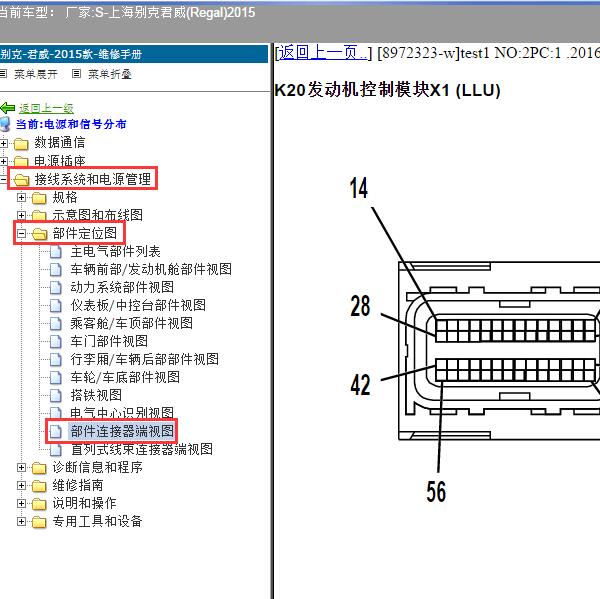Click the 返回上一级 link
Viewport: 600px width, 599px height.
click(x=46, y=108)
